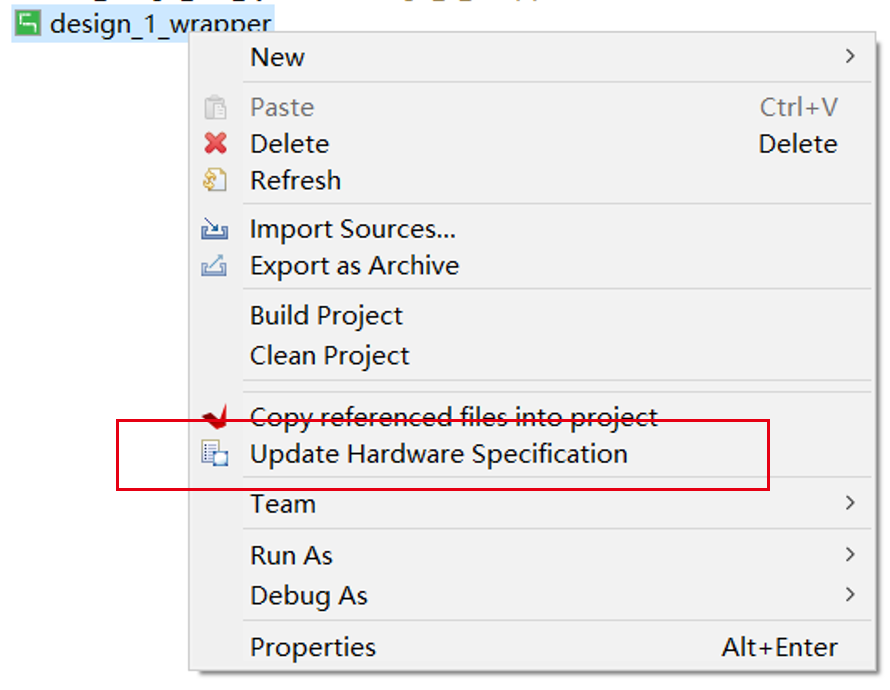Image resolution: width=890 pixels, height=690 pixels.
Task: Choose Clean Project from the menu
Action: point(329,356)
